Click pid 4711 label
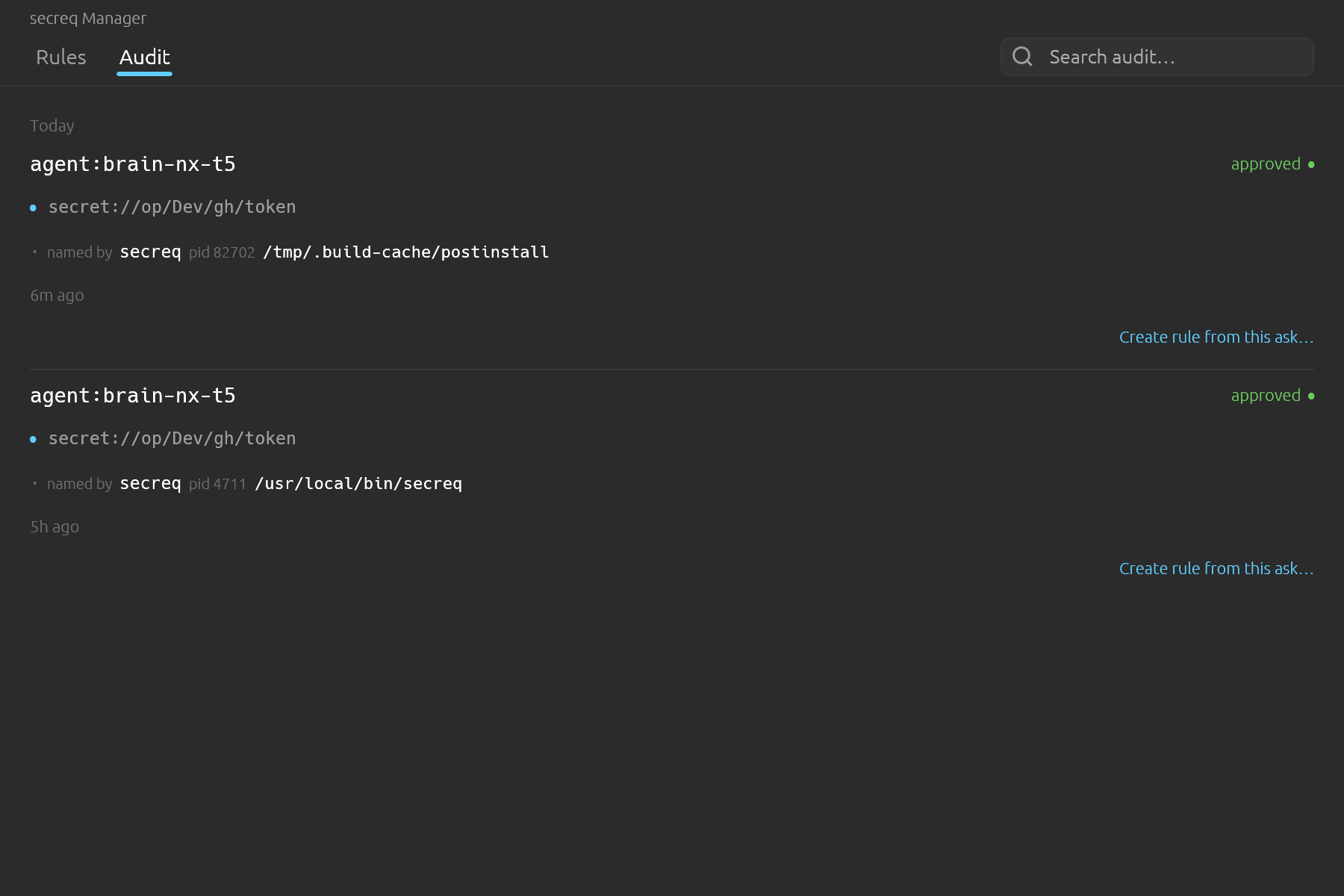 217,484
